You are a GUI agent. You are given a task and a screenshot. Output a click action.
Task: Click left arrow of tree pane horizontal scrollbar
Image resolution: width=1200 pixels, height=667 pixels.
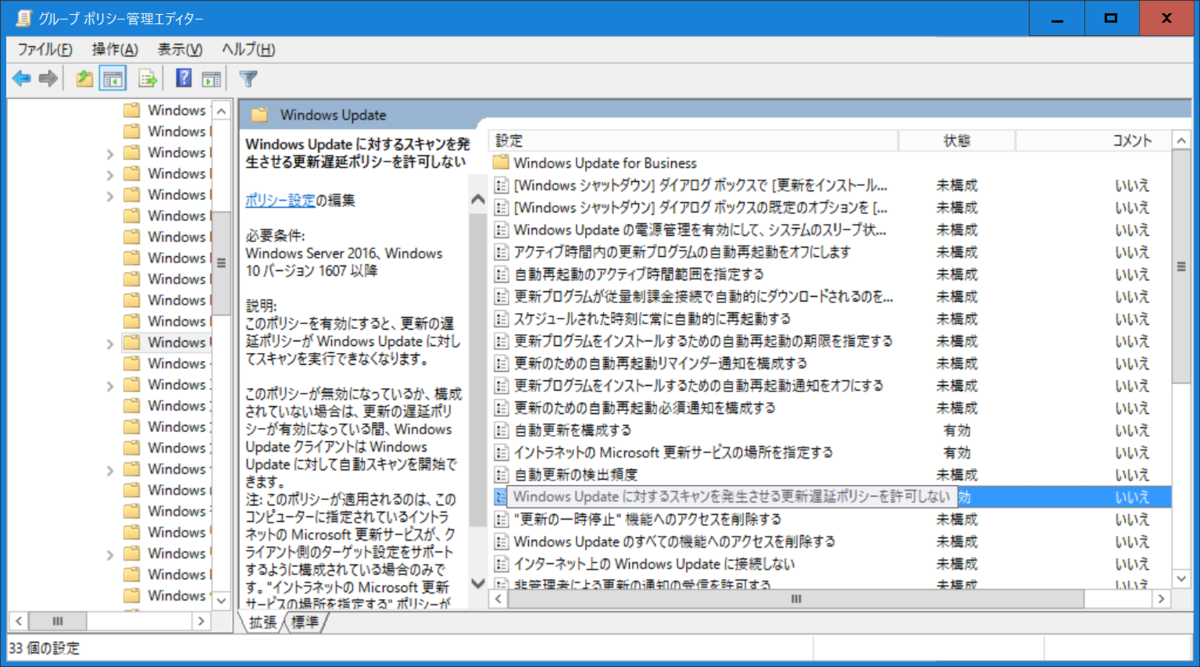pyautogui.click(x=17, y=621)
